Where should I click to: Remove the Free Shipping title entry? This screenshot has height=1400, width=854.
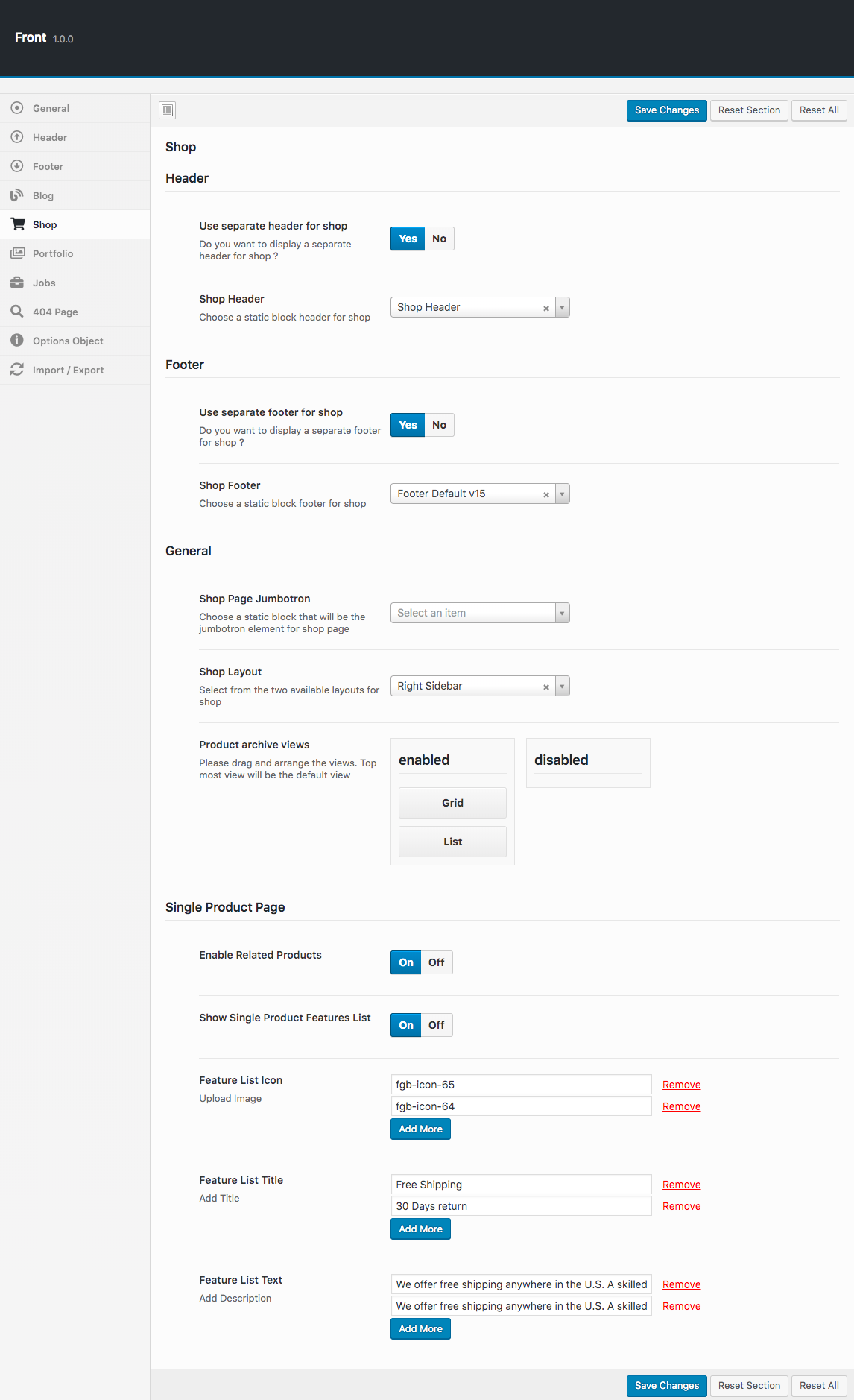[x=681, y=1185]
